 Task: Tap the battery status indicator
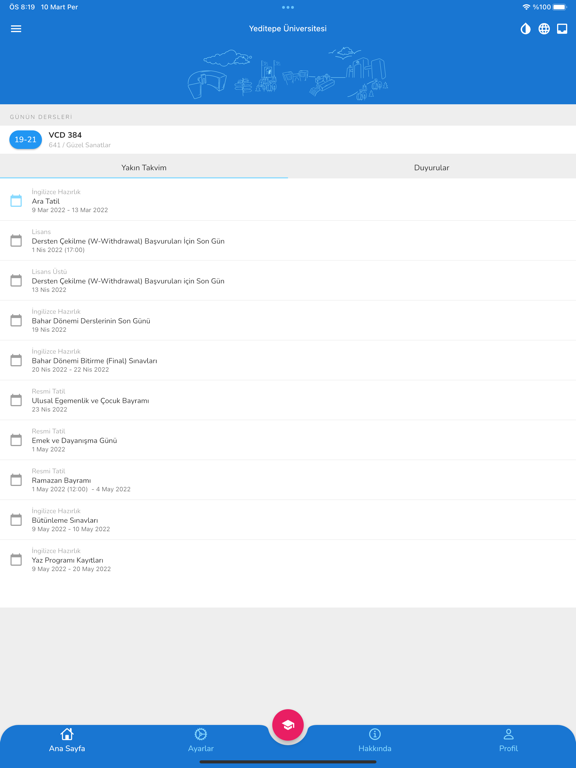pos(560,7)
